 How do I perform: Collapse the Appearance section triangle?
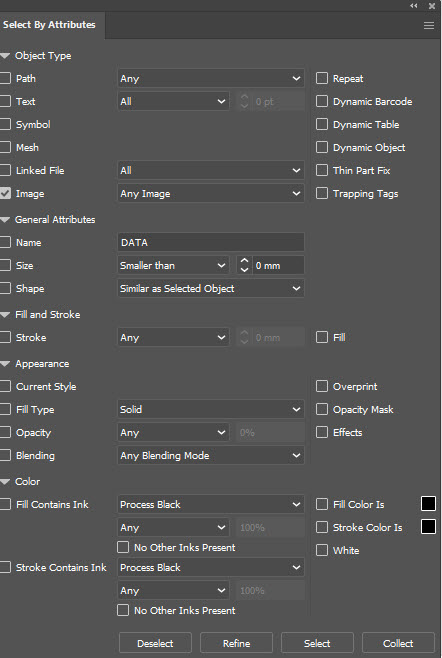[x=5, y=364]
